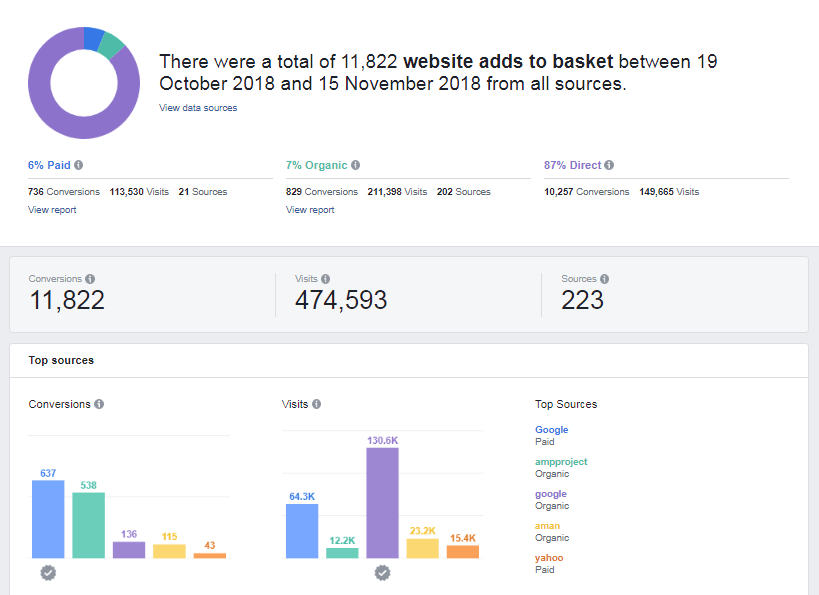Click info icon beside Conversions summary label

90,279
